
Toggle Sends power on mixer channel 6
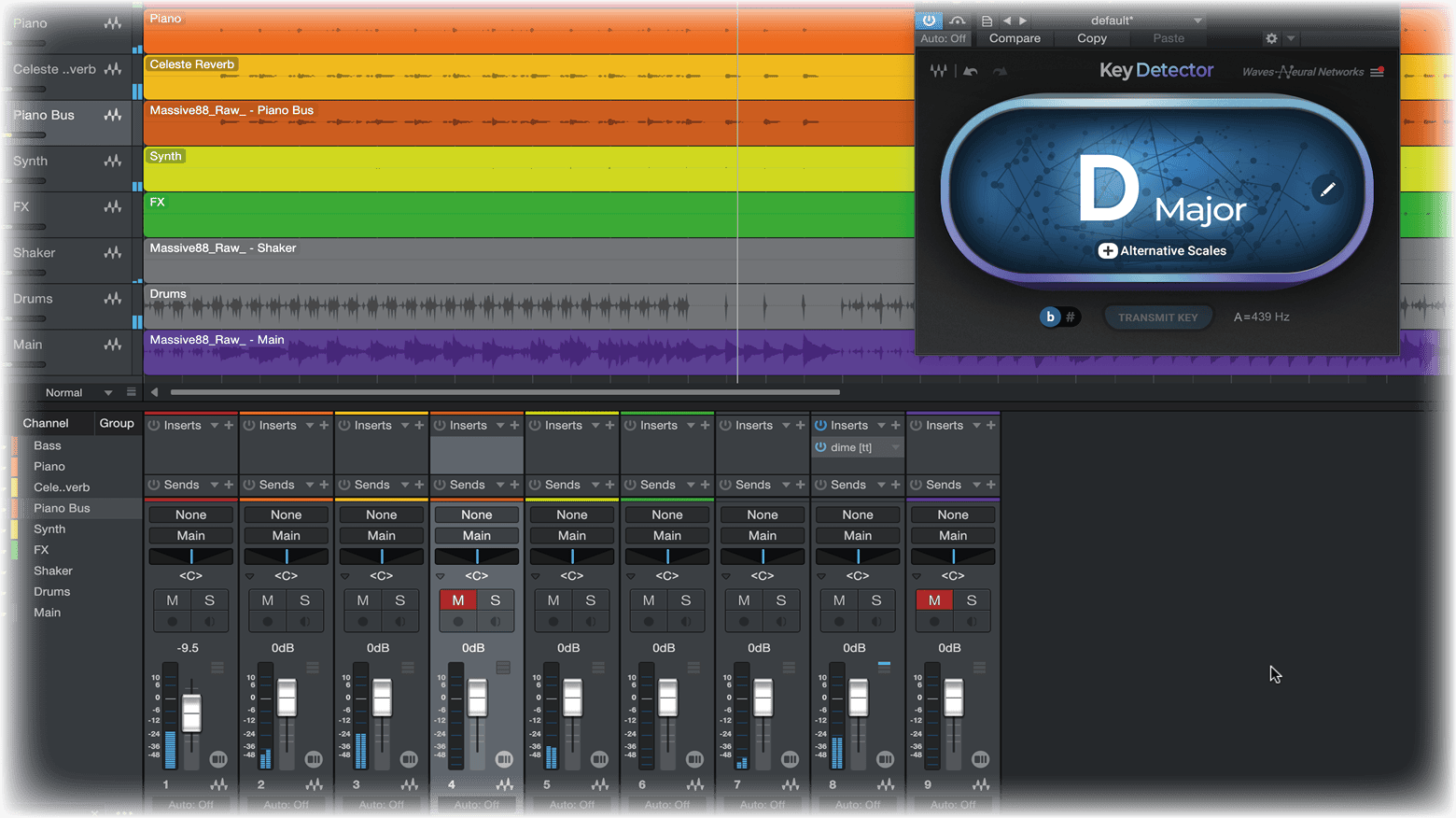click(x=630, y=485)
